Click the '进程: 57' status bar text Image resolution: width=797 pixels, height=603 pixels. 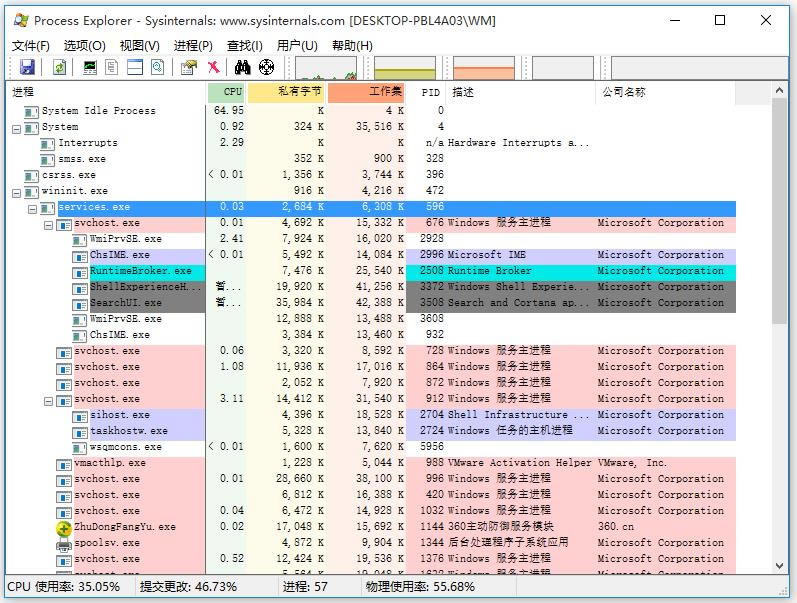click(x=305, y=587)
